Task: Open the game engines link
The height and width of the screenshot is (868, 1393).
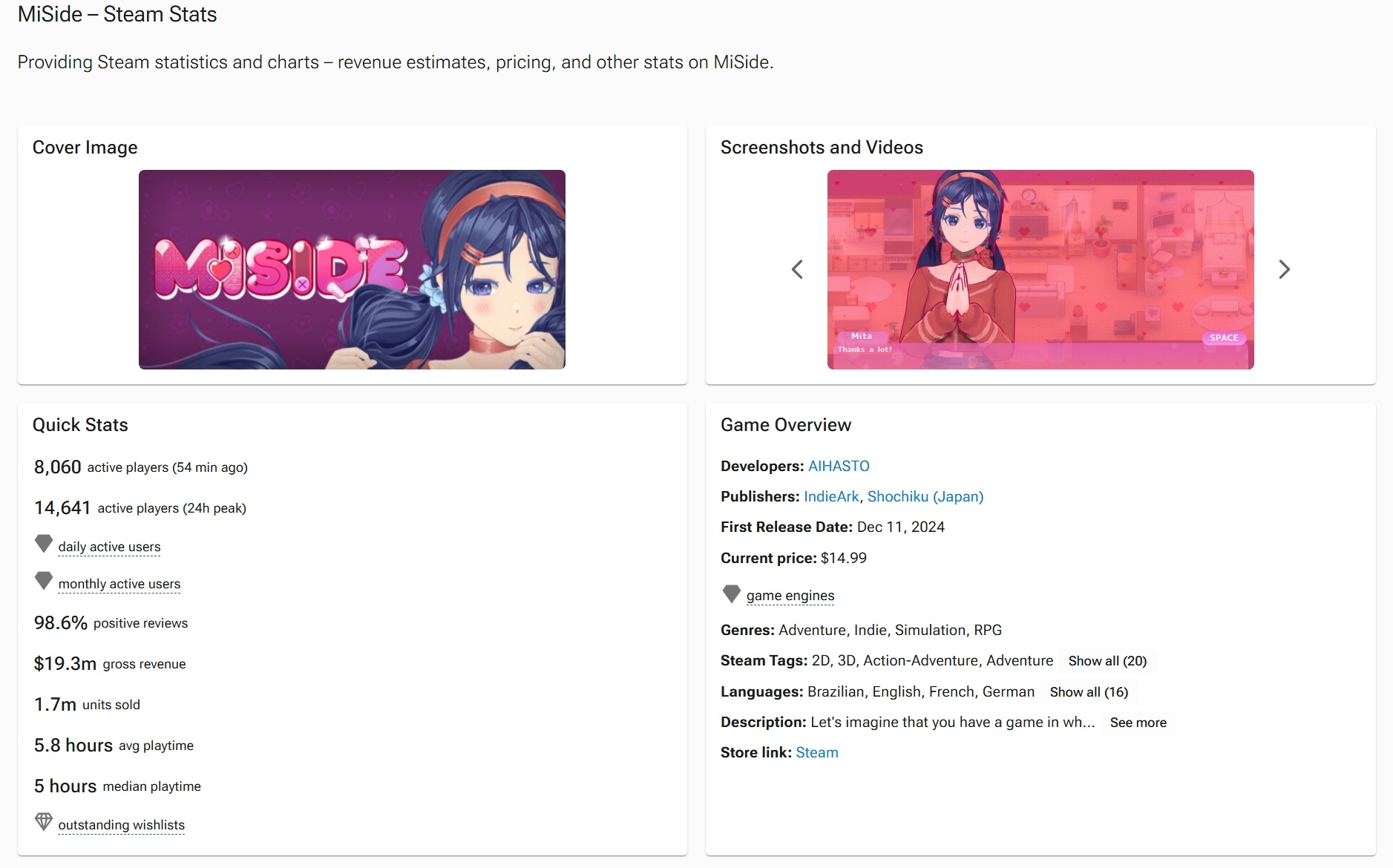Action: 790,596
